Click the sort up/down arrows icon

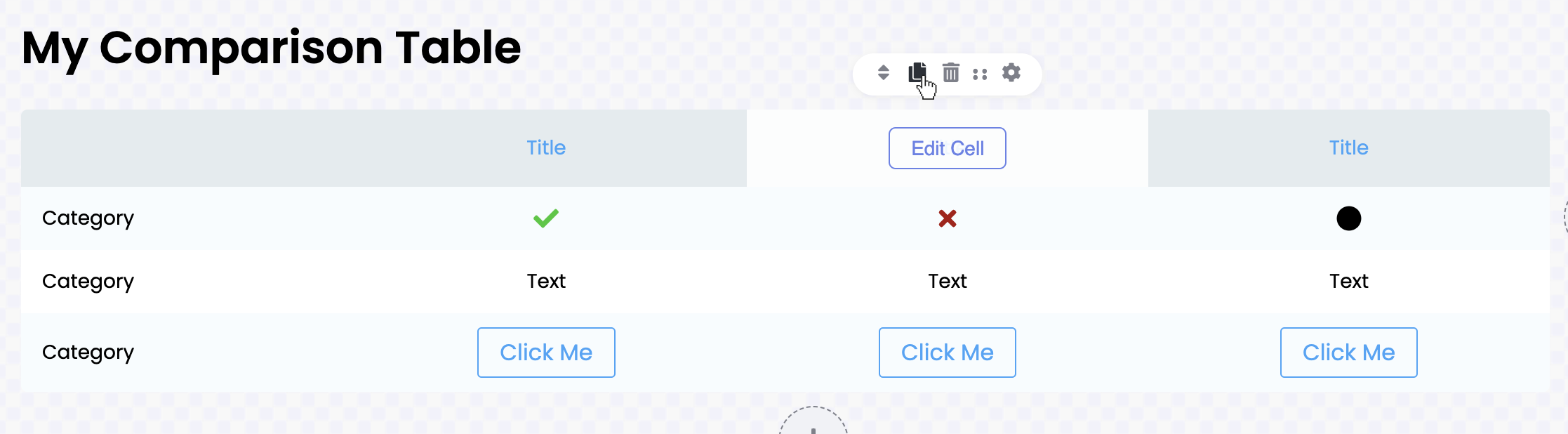pyautogui.click(x=884, y=72)
